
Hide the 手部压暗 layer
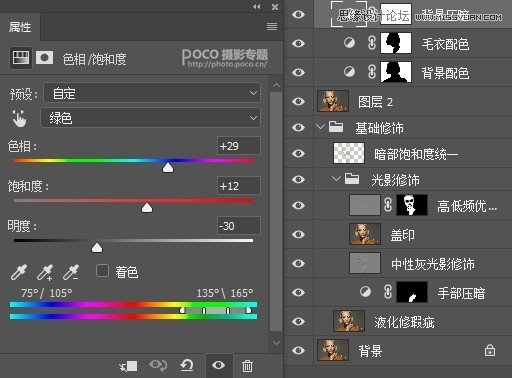coord(298,292)
